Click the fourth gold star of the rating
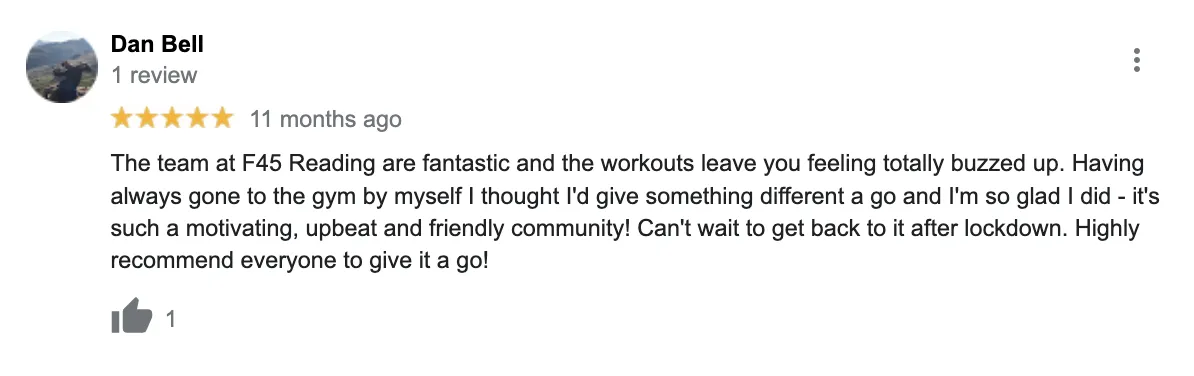 (x=197, y=118)
